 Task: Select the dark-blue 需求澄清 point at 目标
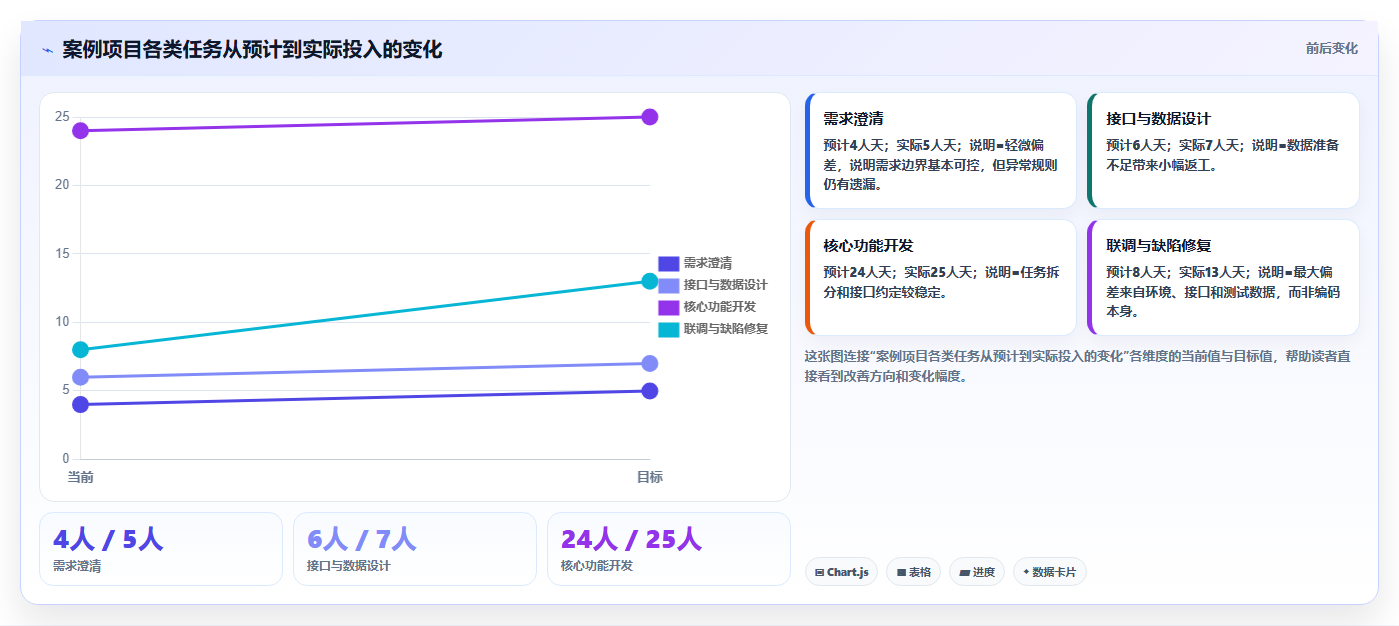pos(649,390)
